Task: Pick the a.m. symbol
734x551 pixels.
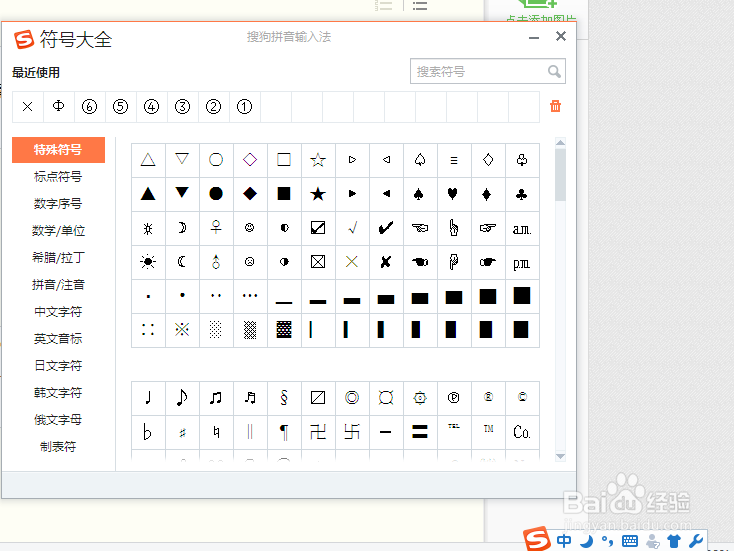Action: click(x=521, y=228)
